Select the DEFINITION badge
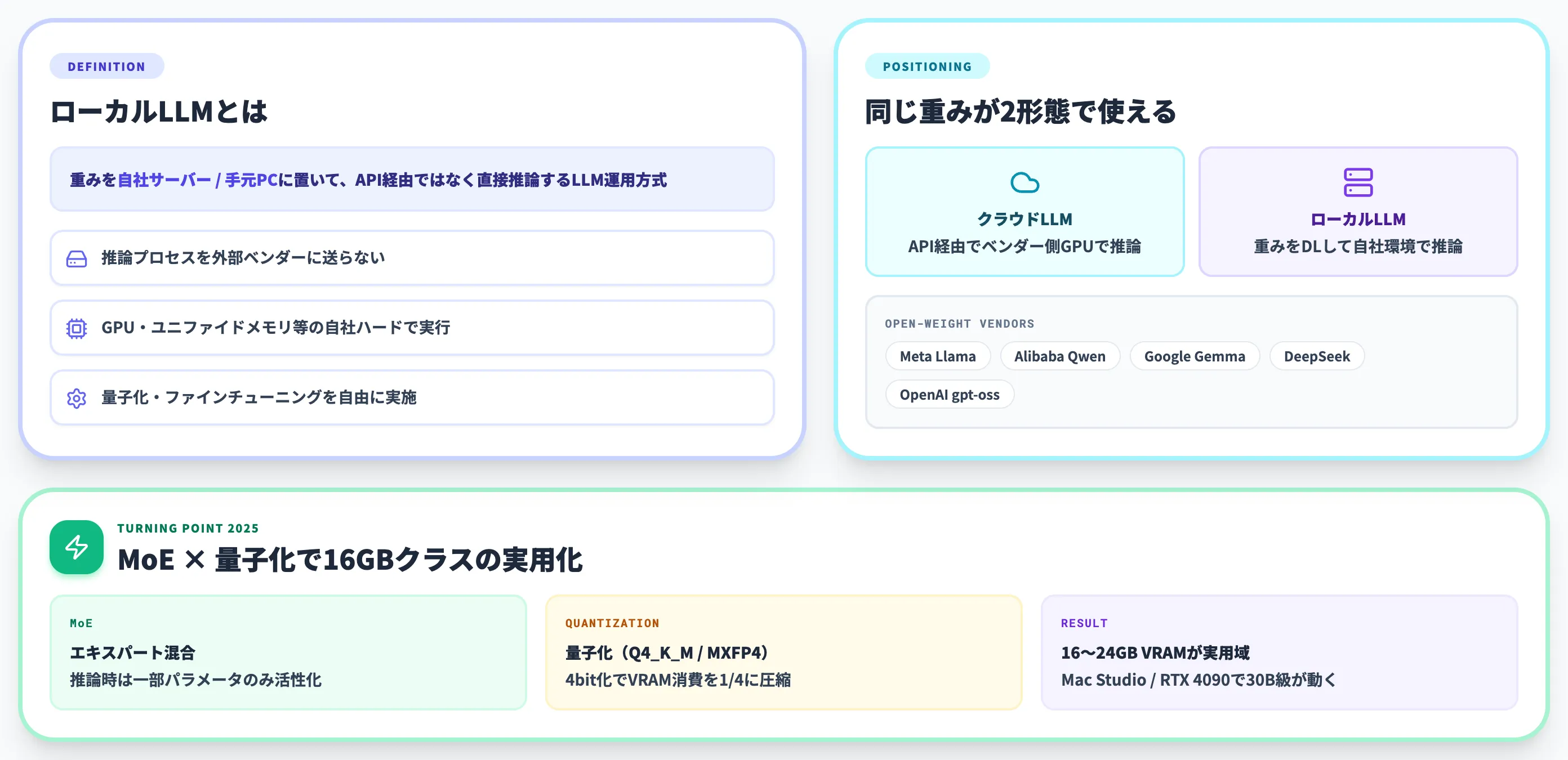This screenshot has width=1568, height=760. point(106,66)
